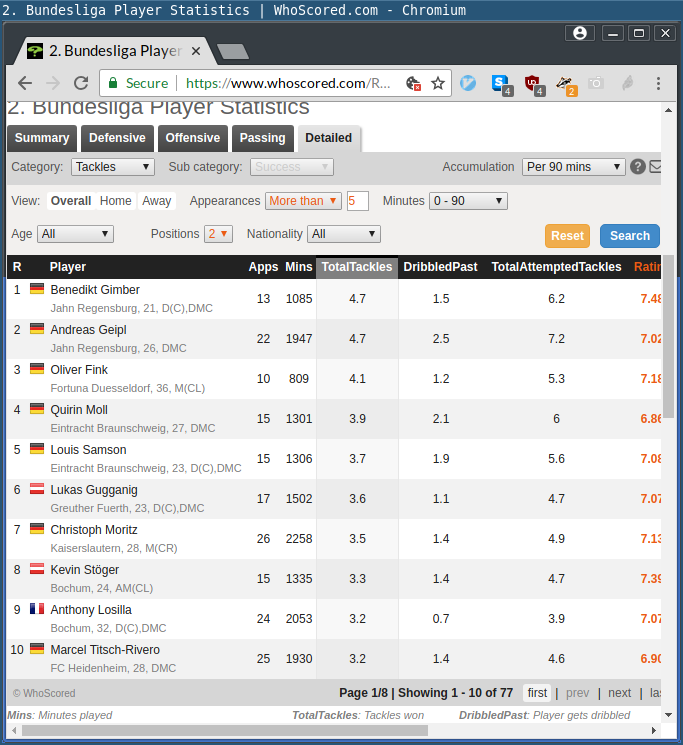Switch to the Summary tab
Image resolution: width=683 pixels, height=745 pixels.
pos(42,138)
